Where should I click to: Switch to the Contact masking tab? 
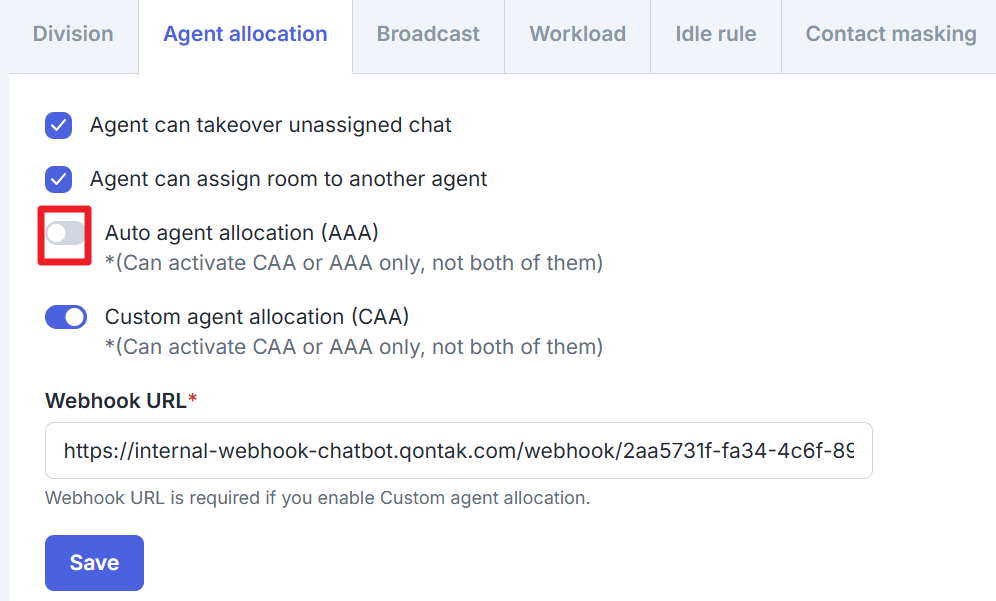tap(890, 34)
